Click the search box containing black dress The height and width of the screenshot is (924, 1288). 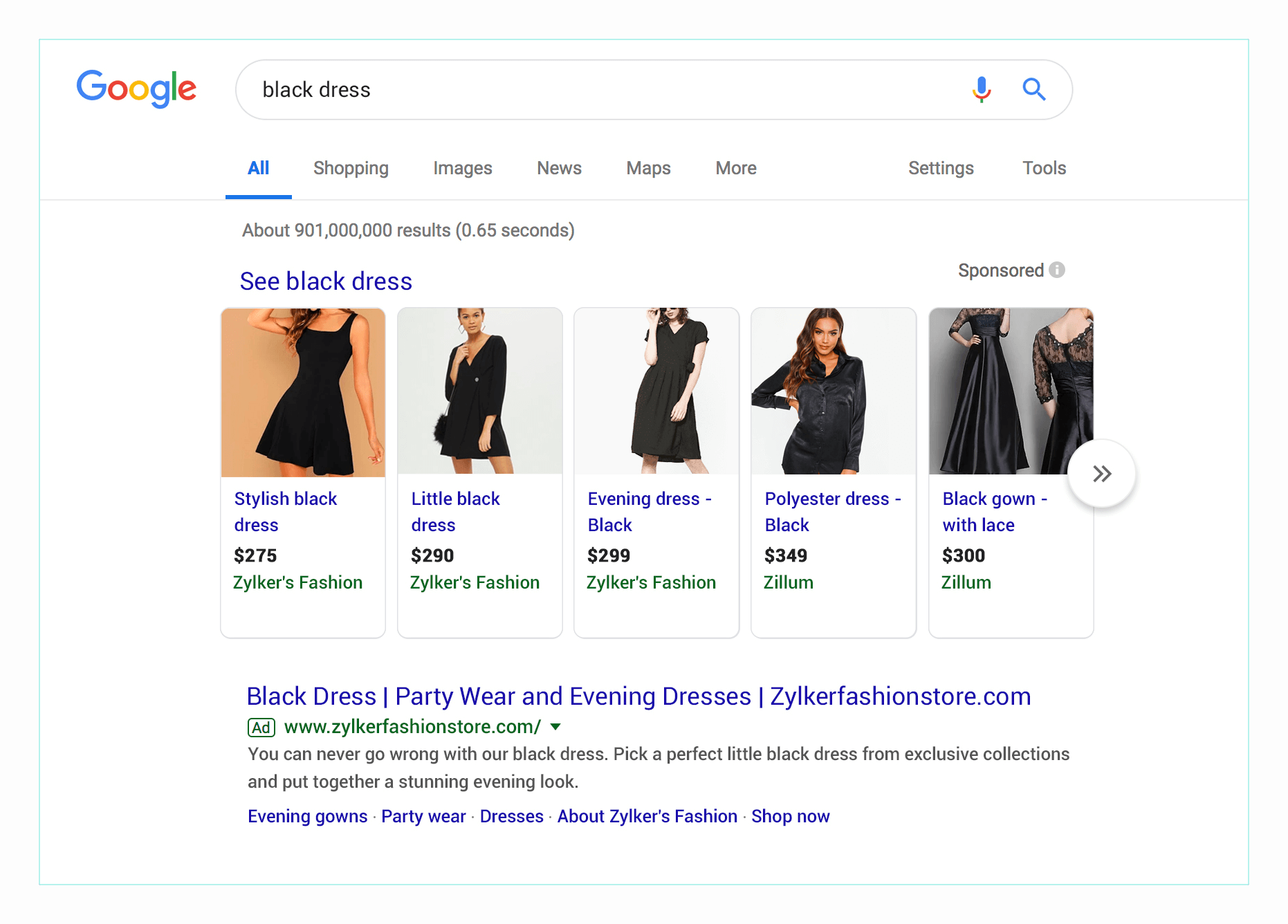[654, 90]
